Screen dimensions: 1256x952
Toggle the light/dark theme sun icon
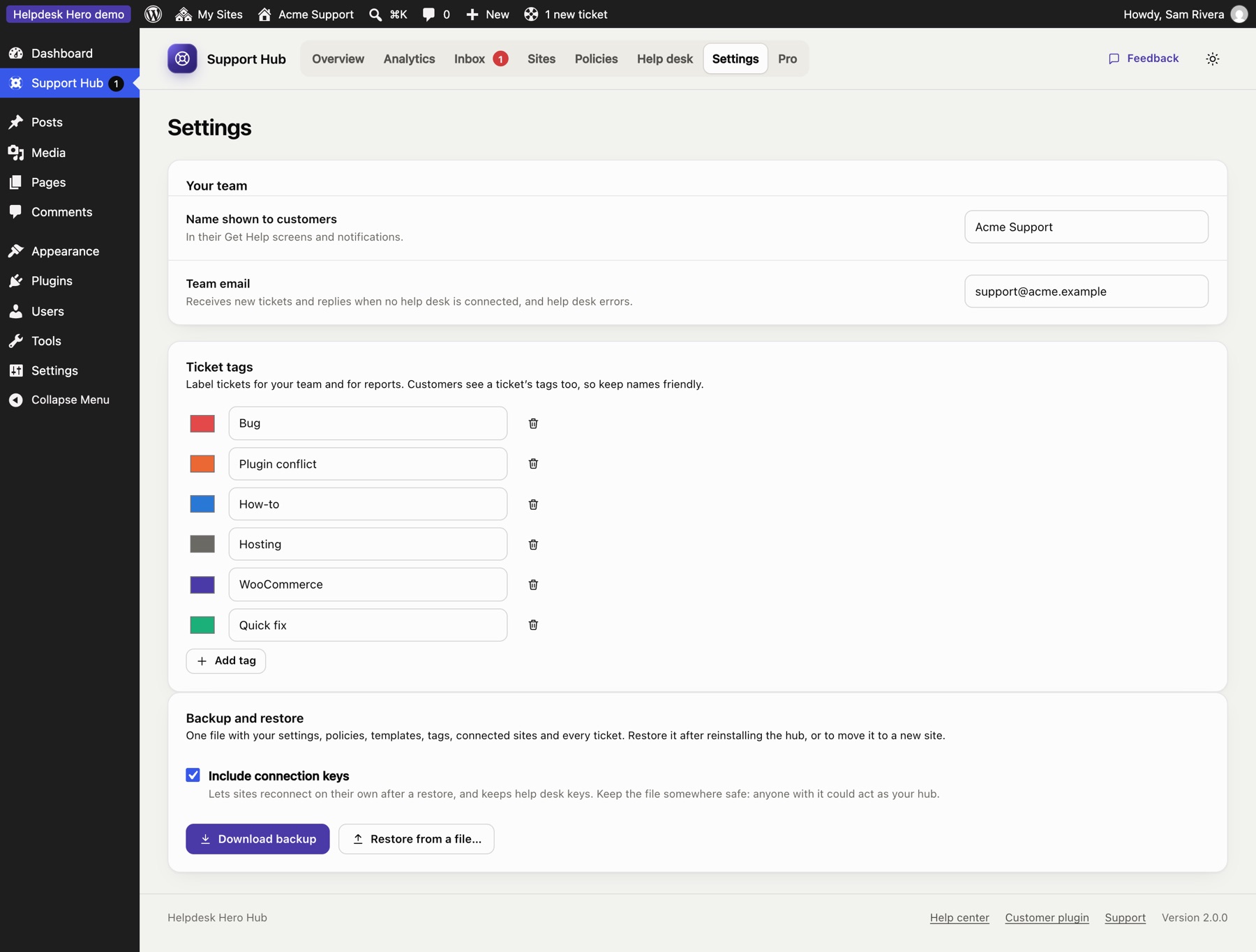[1213, 59]
